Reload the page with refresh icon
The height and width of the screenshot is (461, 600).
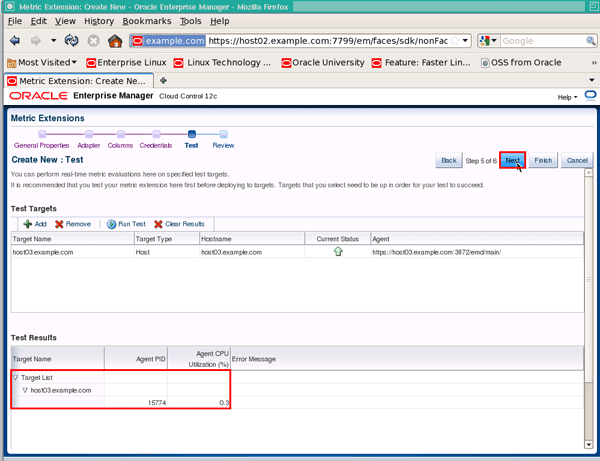pyautogui.click(x=72, y=41)
